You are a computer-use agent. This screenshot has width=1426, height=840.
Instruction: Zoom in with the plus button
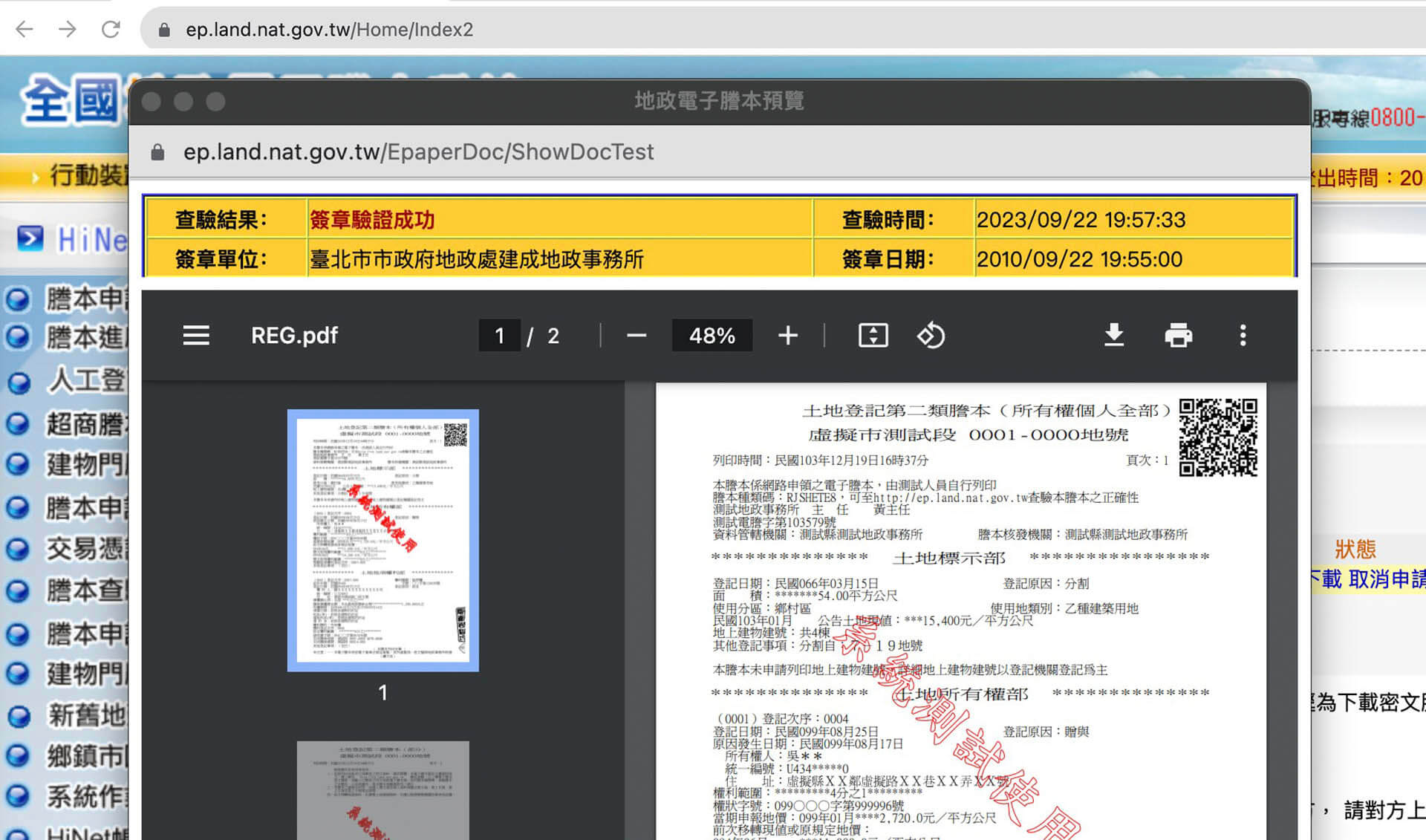tap(787, 336)
